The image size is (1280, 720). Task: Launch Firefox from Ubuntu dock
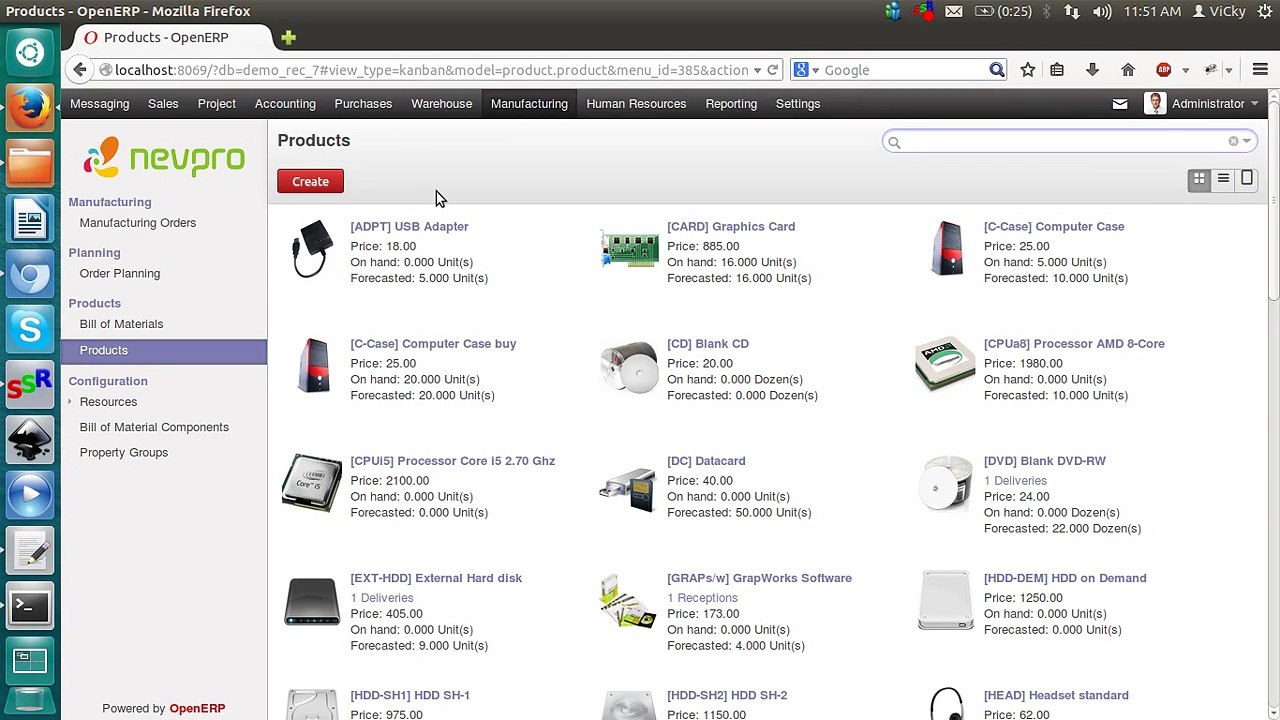tap(30, 108)
